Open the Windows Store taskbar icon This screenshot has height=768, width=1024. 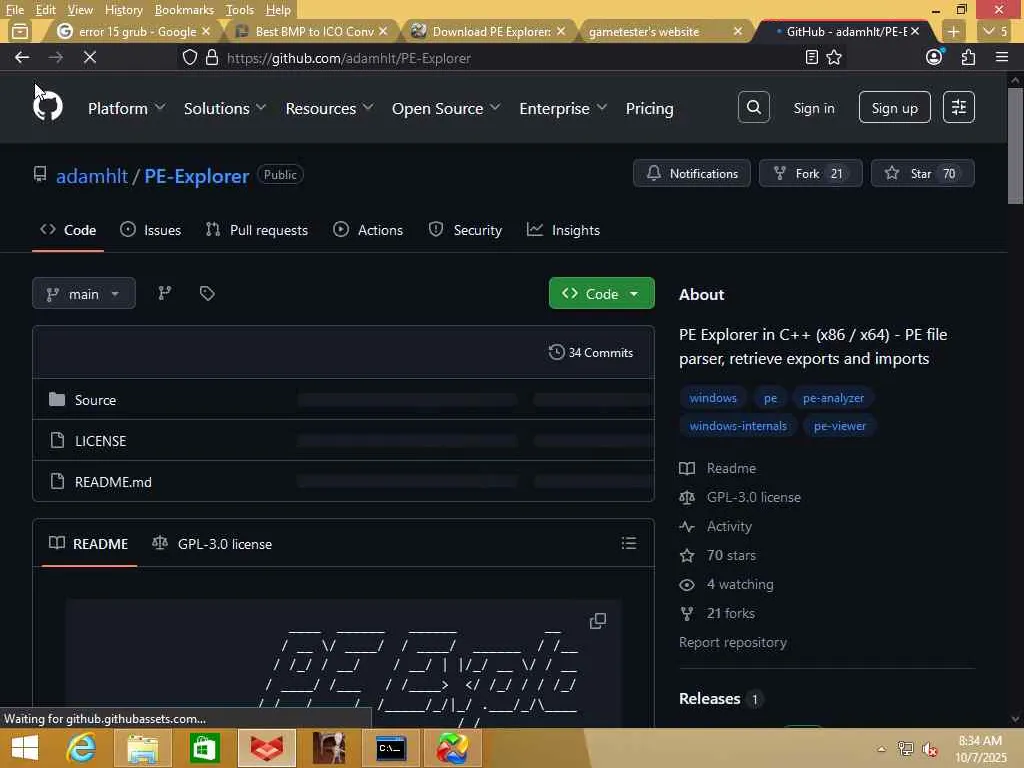(204, 748)
